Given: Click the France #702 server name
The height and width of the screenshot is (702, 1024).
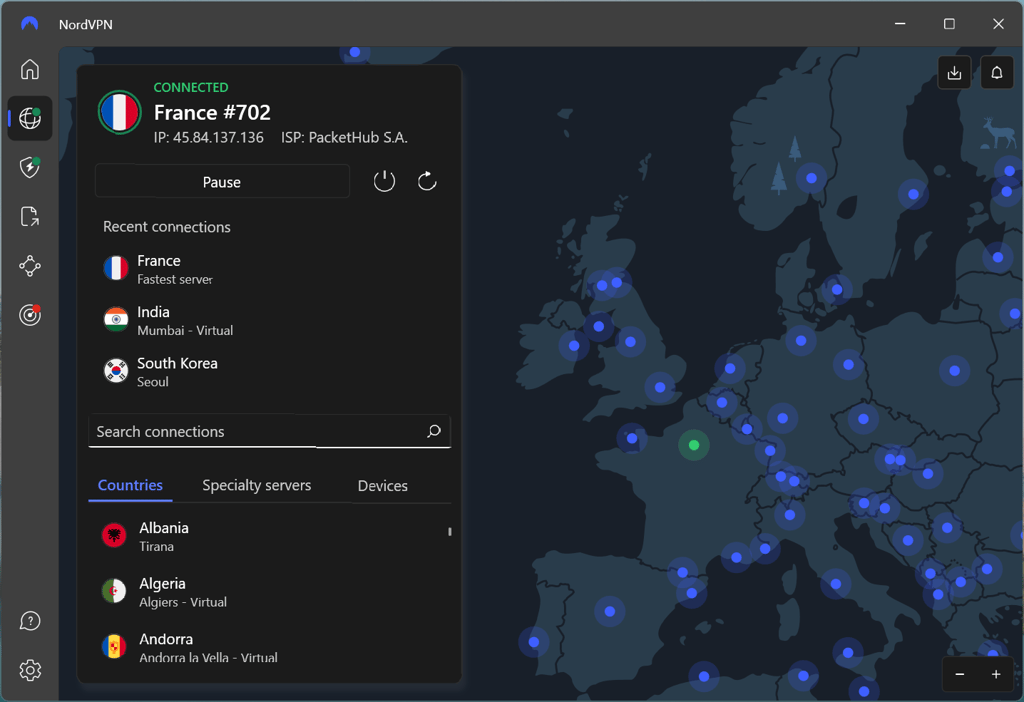Looking at the screenshot, I should 212,112.
